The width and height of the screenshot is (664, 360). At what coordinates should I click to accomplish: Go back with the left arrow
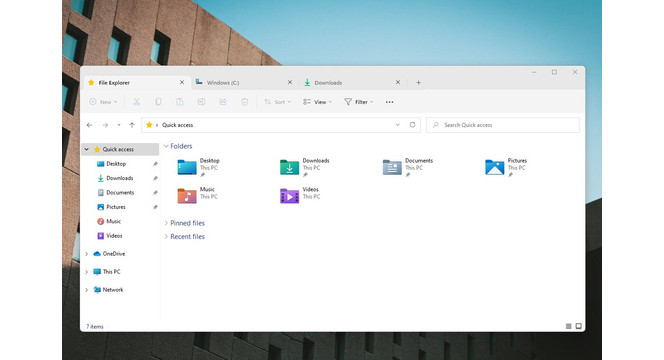[x=89, y=125]
